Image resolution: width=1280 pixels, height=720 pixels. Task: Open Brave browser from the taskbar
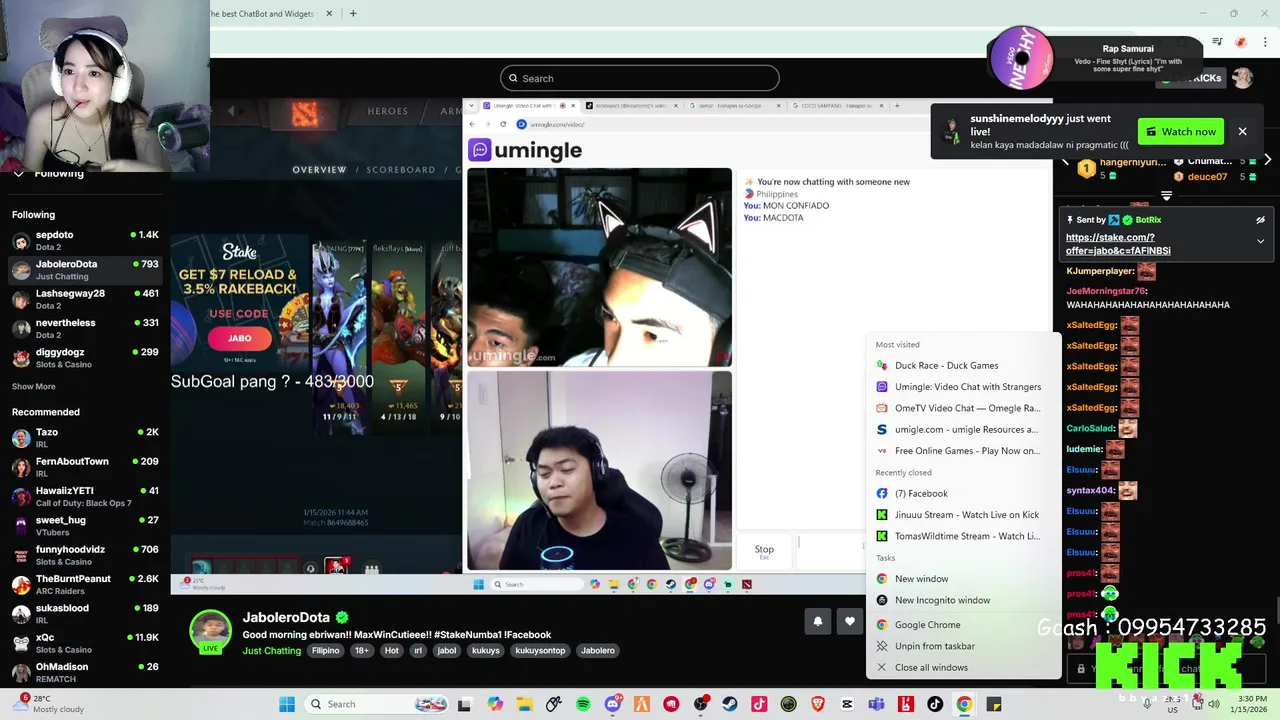[818, 704]
